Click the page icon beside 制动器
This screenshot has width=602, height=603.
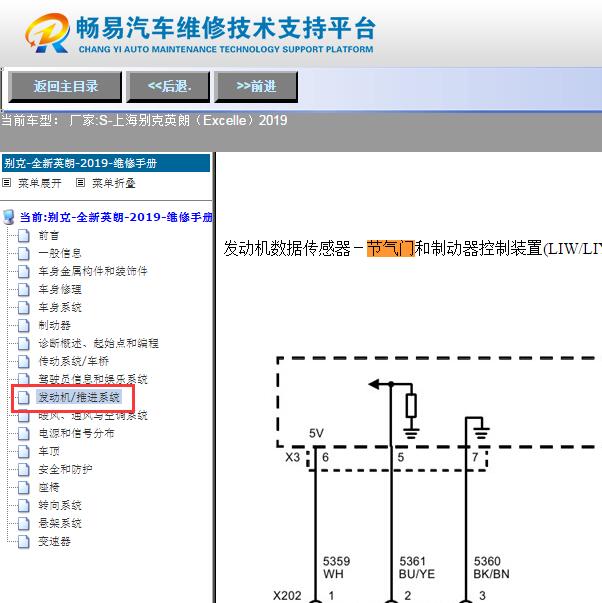(x=23, y=326)
